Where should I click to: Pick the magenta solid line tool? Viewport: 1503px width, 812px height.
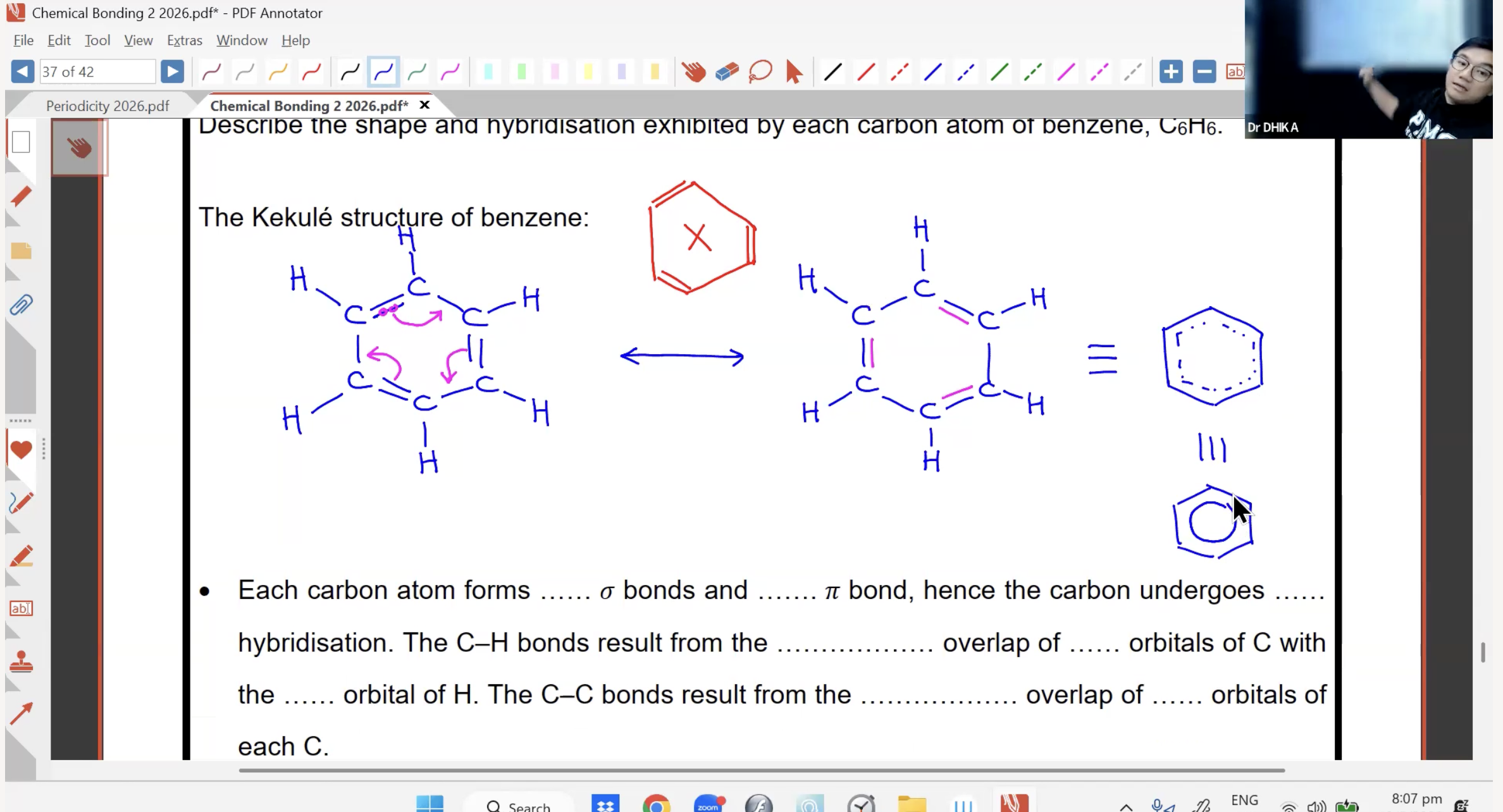pyautogui.click(x=1066, y=71)
